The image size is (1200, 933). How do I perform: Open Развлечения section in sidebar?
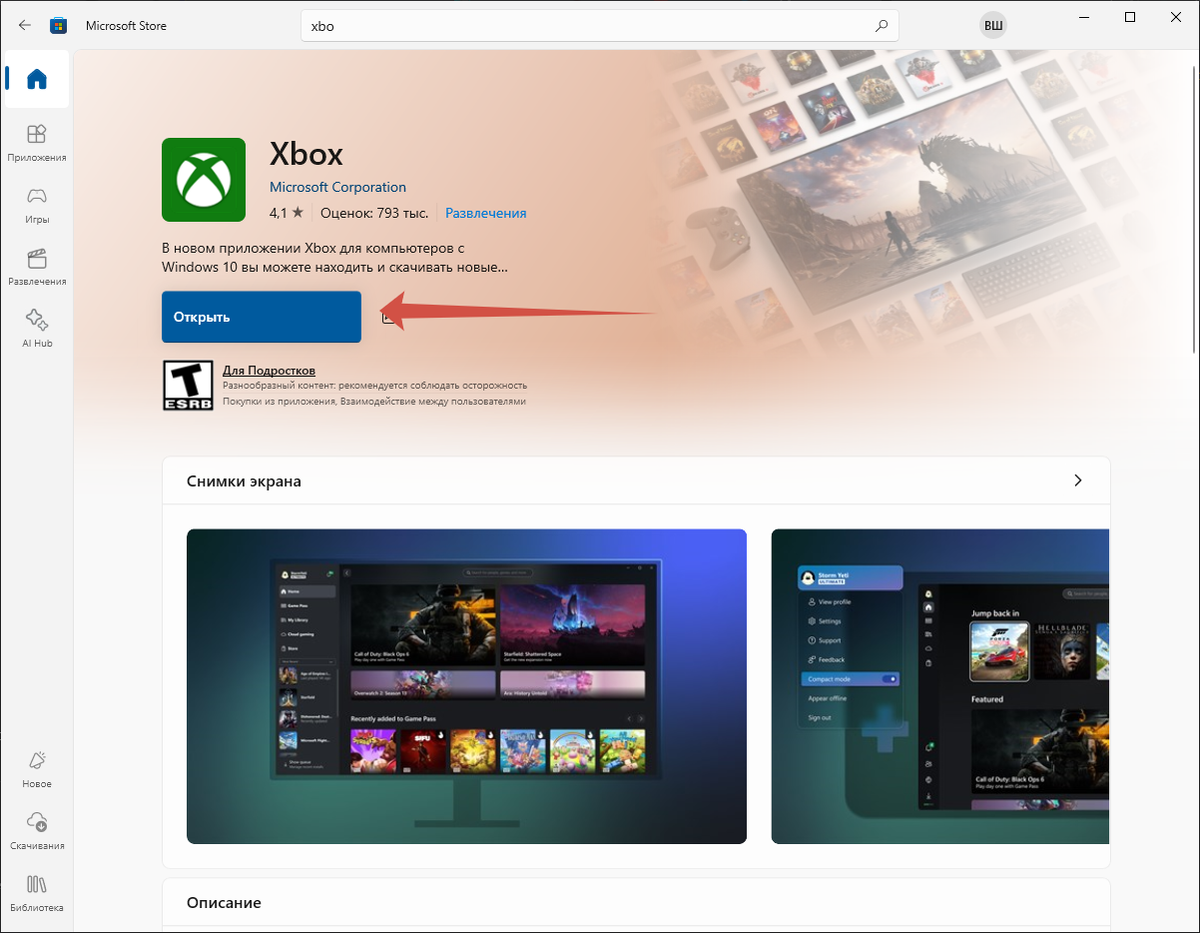[x=37, y=267]
